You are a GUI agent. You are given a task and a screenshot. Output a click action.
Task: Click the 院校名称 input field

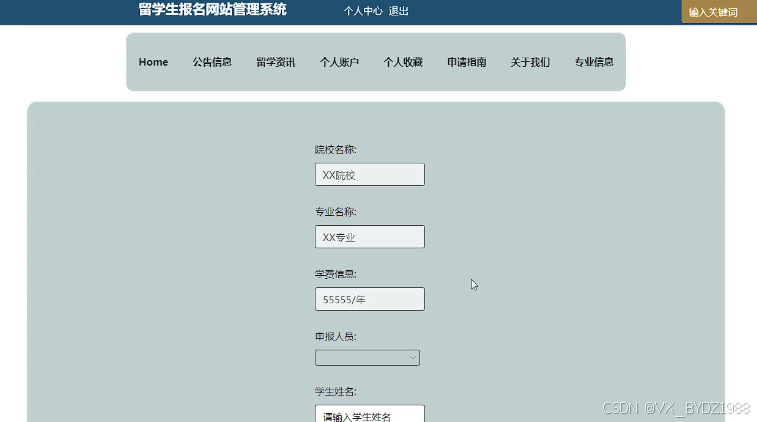coord(370,174)
